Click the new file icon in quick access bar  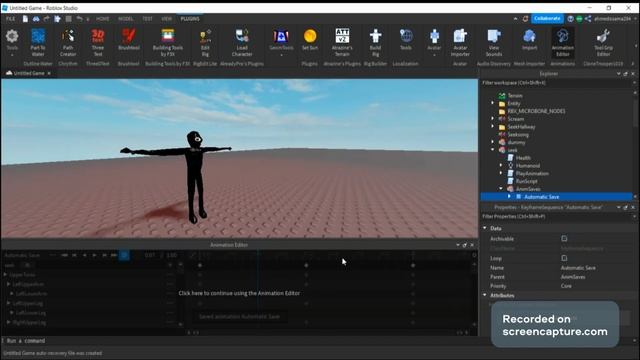25,19
